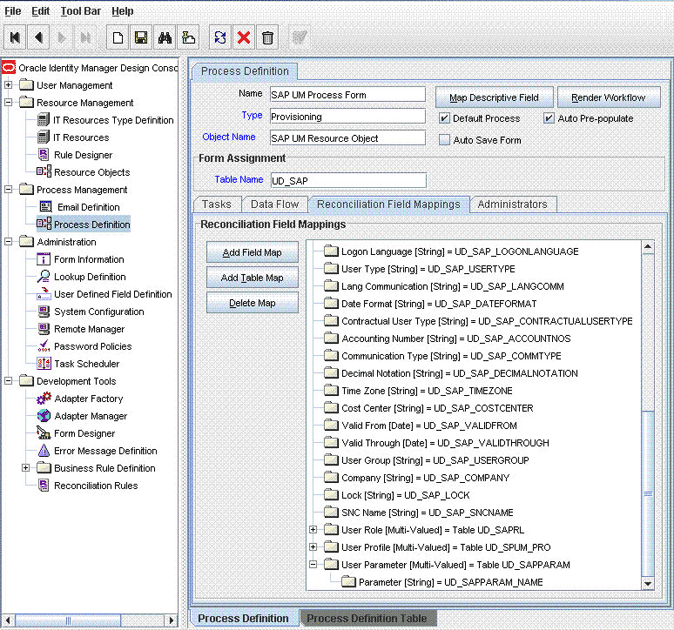Image resolution: width=674 pixels, height=630 pixels.
Task: Open Adapter Factory gears icon
Action: click(44, 398)
